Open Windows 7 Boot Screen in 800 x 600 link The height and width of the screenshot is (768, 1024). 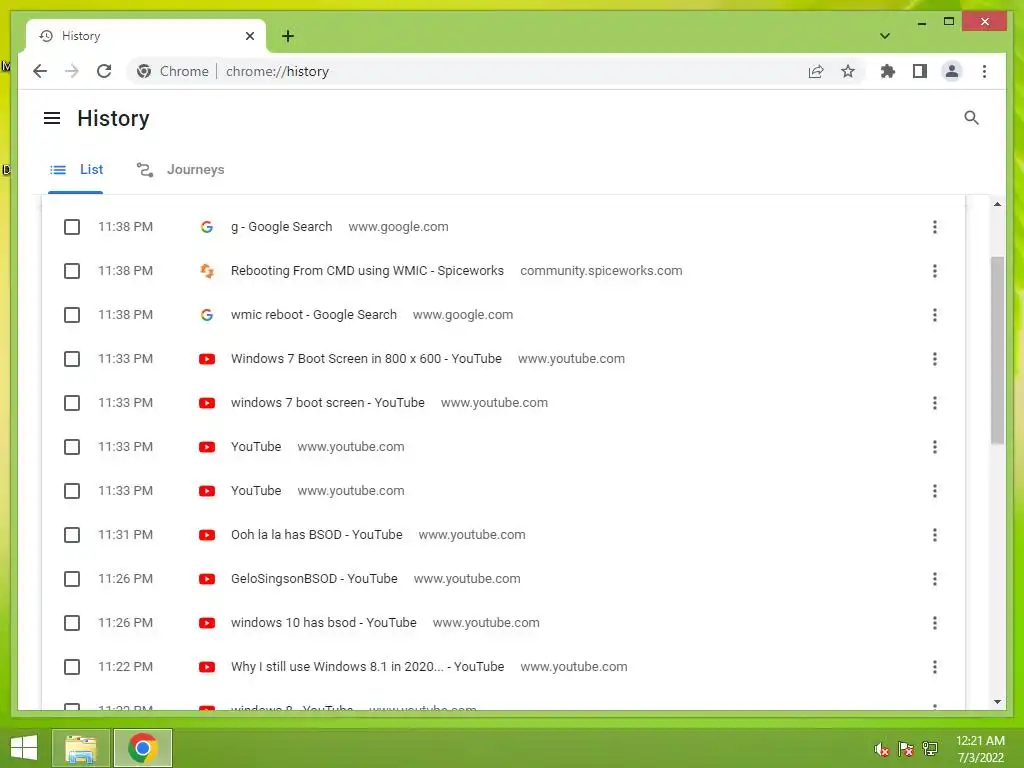366,359
